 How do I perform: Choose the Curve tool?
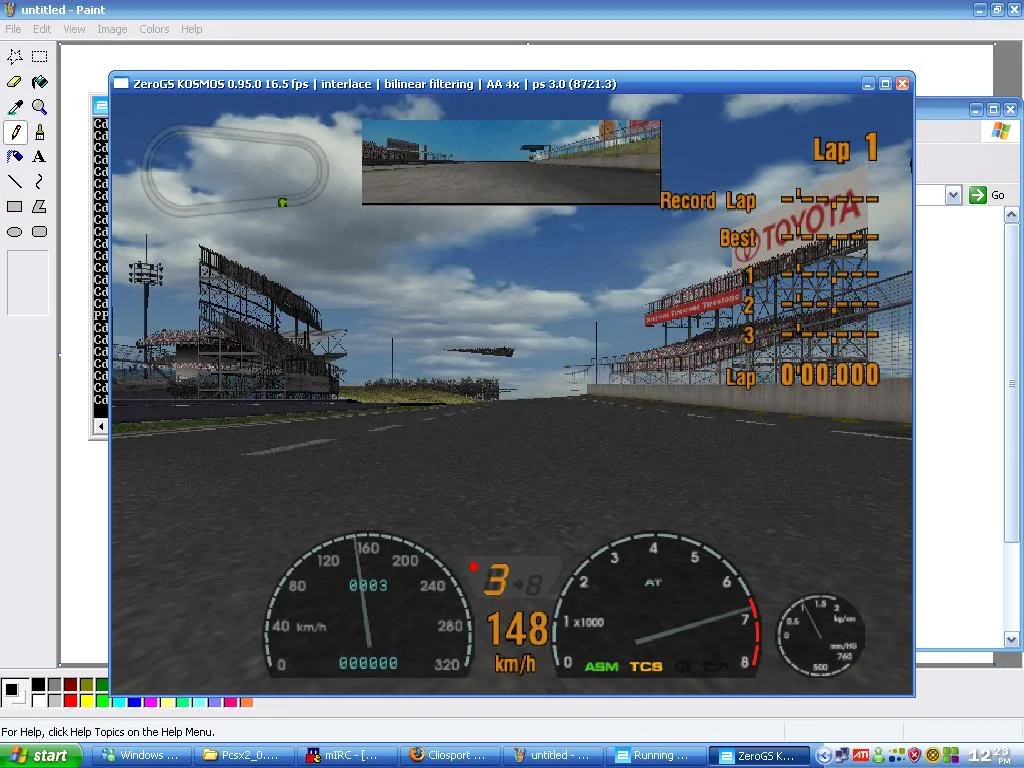tap(40, 182)
